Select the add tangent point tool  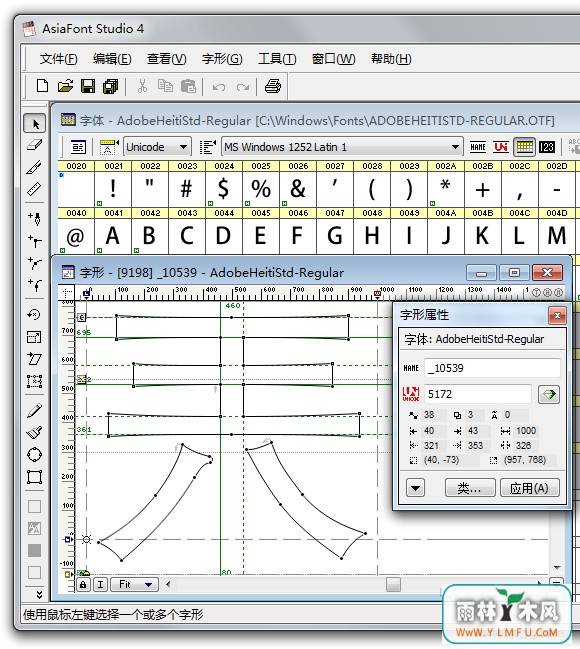coord(34,284)
